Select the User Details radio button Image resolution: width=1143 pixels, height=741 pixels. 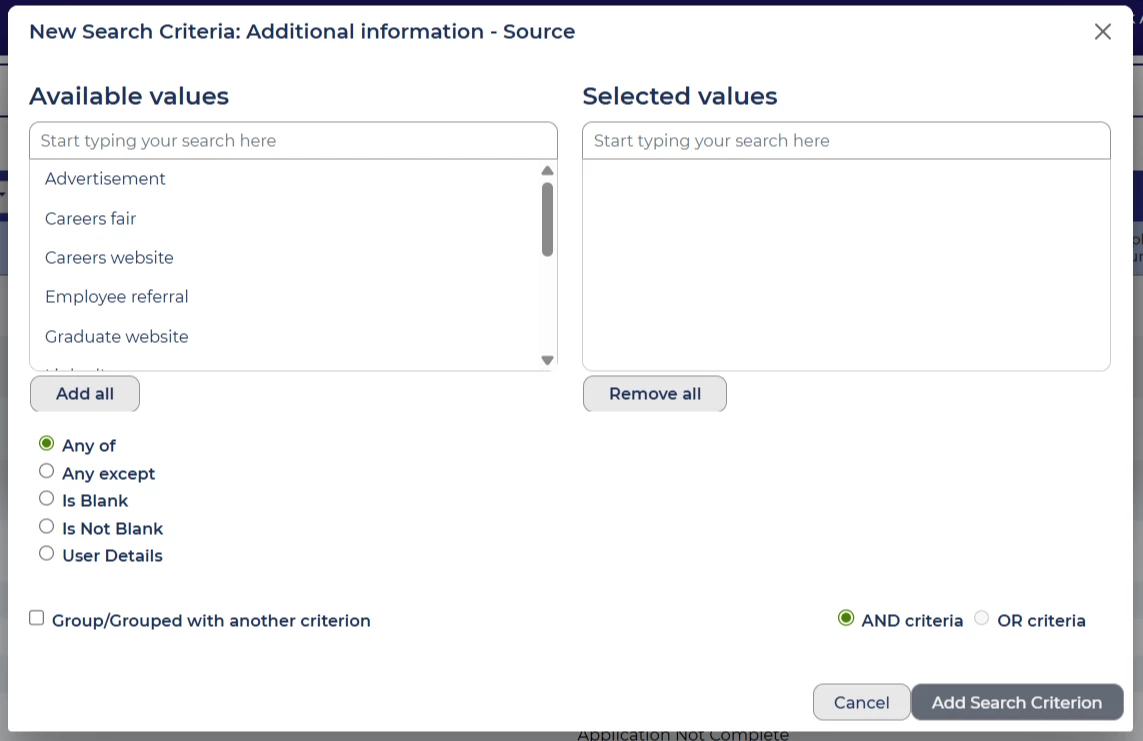46,554
